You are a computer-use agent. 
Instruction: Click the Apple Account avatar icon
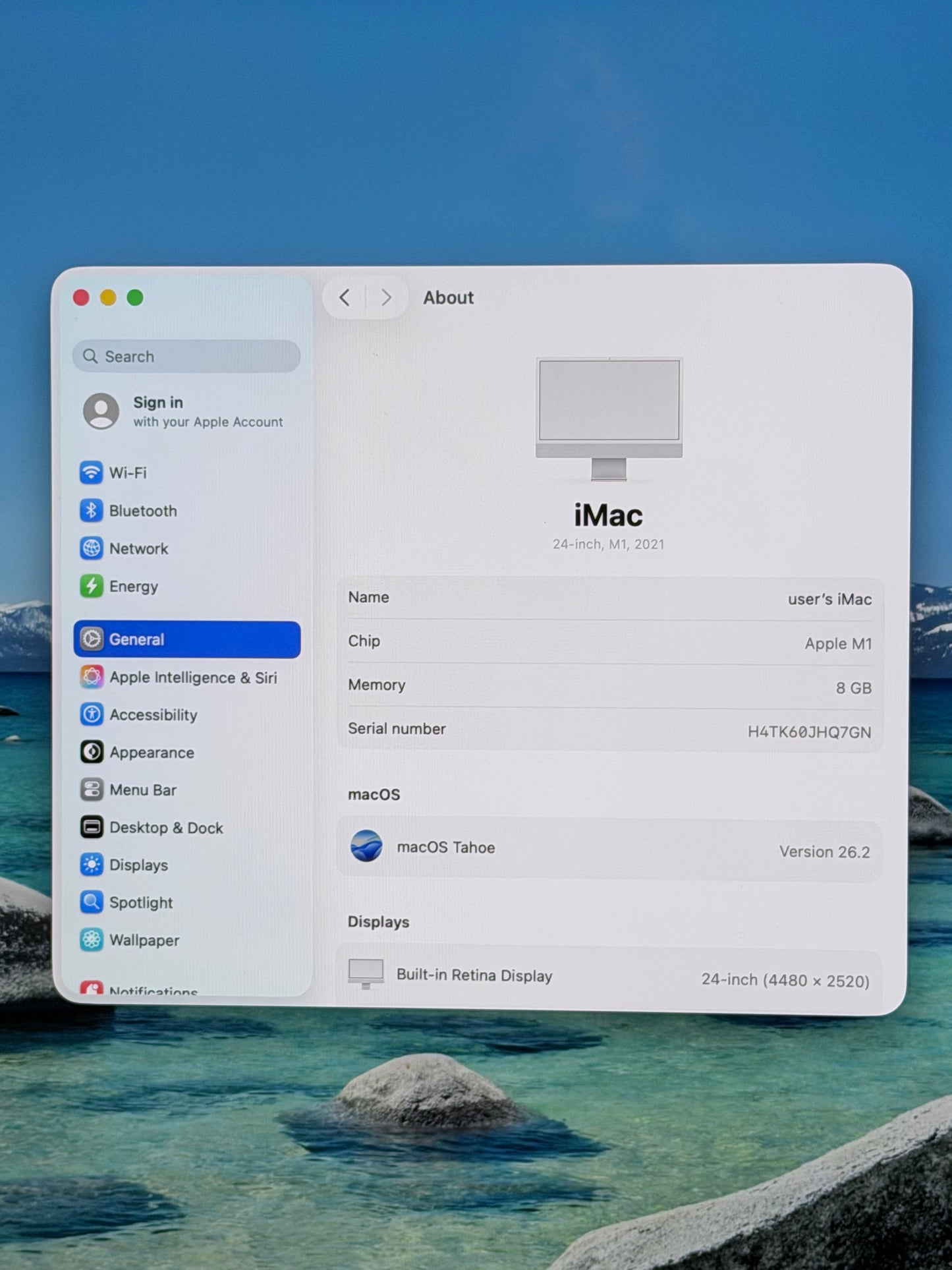tap(101, 411)
